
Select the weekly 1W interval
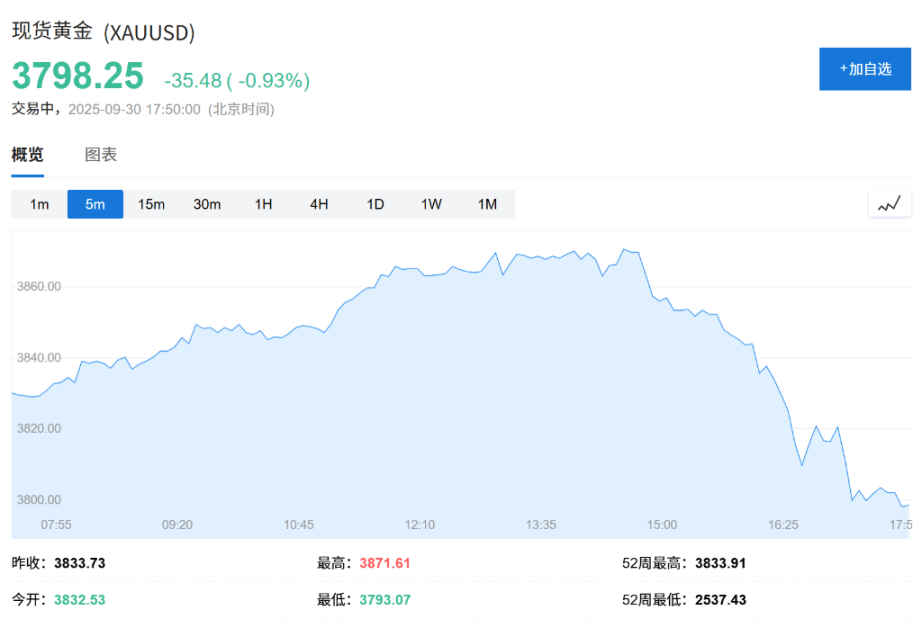430,203
